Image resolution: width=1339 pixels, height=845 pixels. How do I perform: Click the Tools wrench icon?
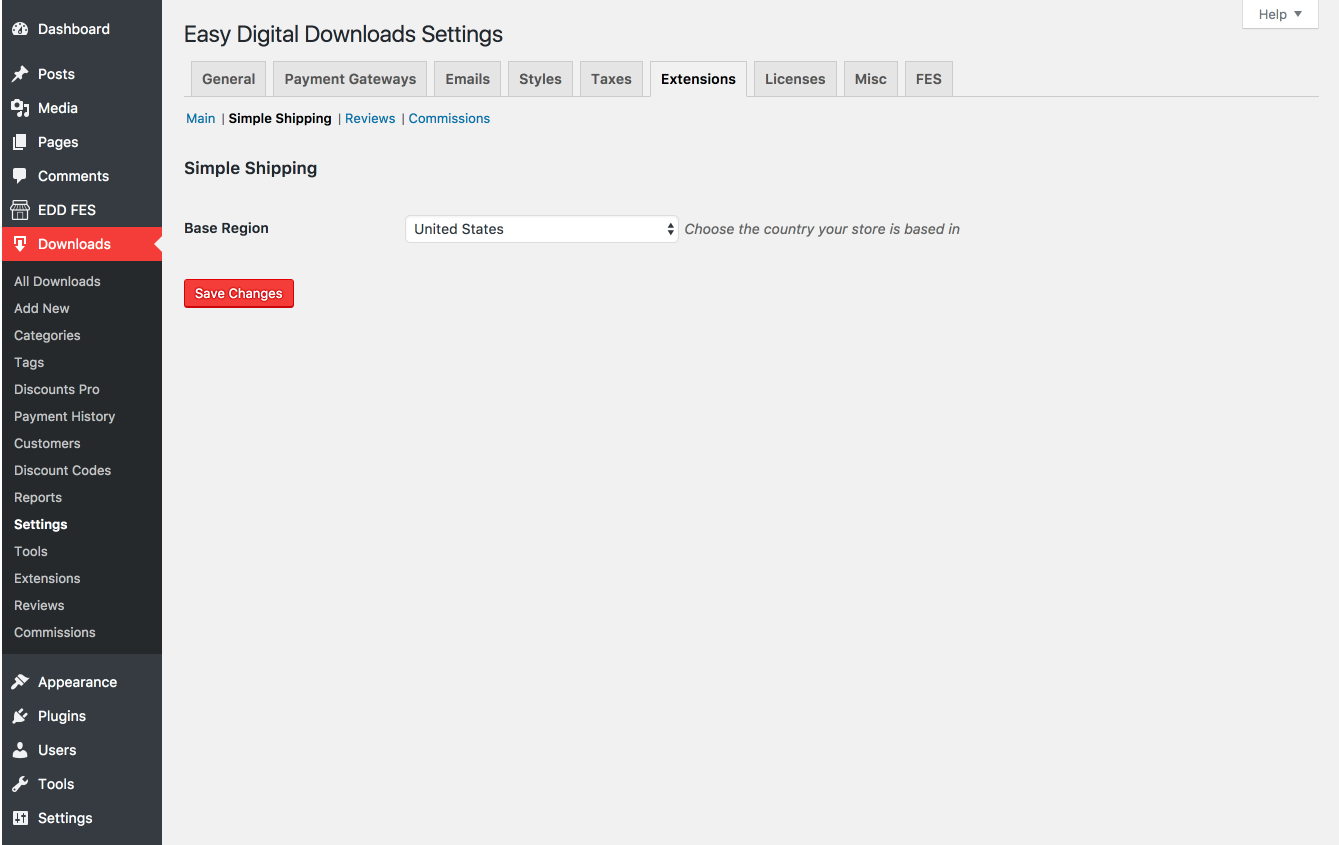pyautogui.click(x=20, y=784)
